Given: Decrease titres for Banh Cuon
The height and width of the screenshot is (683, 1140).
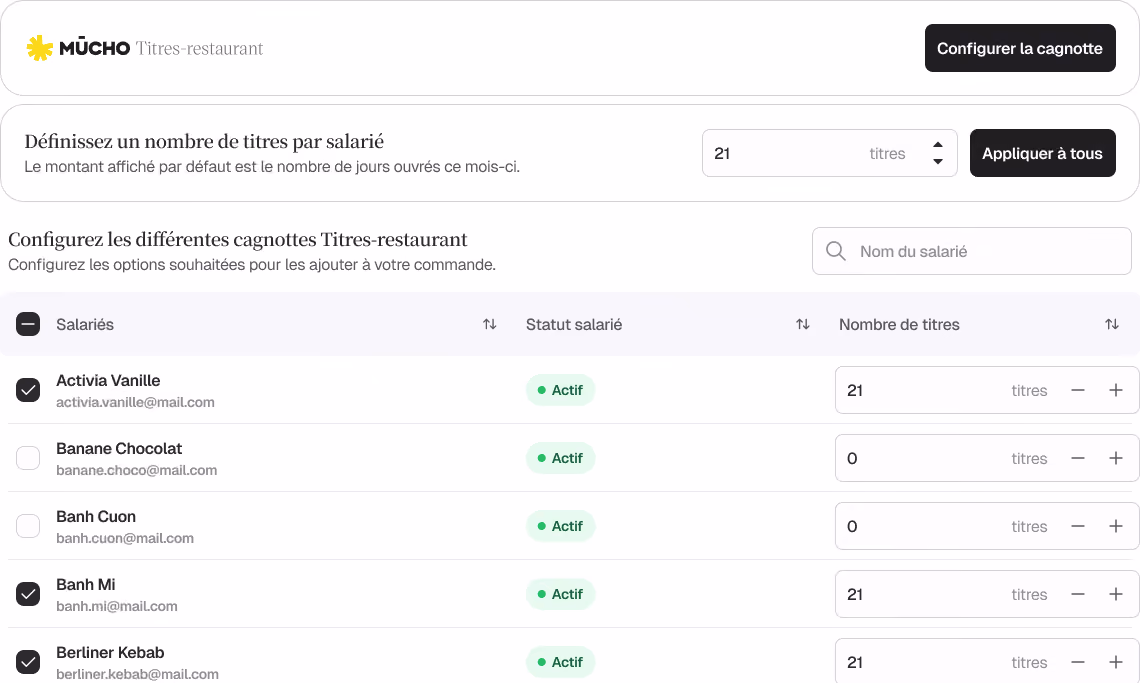Looking at the screenshot, I should tap(1077, 526).
